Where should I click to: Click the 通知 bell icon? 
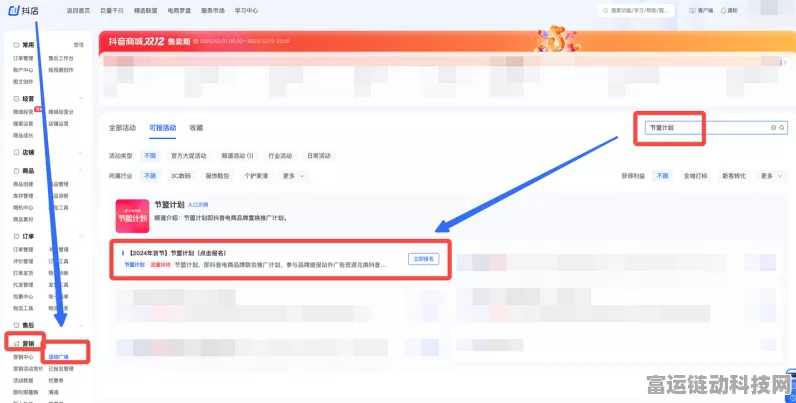click(723, 11)
